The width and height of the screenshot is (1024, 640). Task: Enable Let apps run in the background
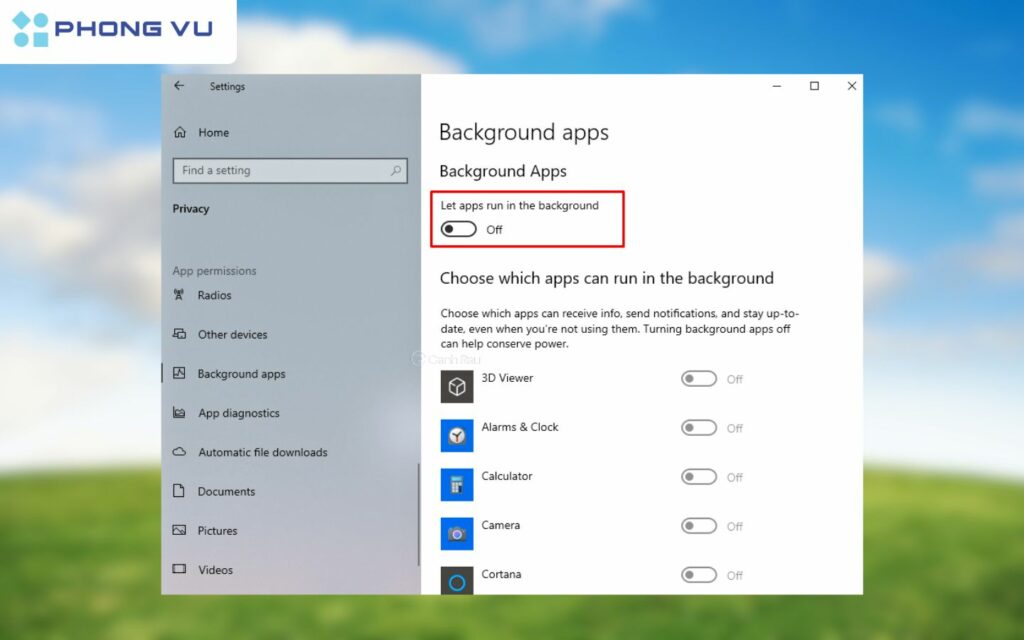(459, 230)
